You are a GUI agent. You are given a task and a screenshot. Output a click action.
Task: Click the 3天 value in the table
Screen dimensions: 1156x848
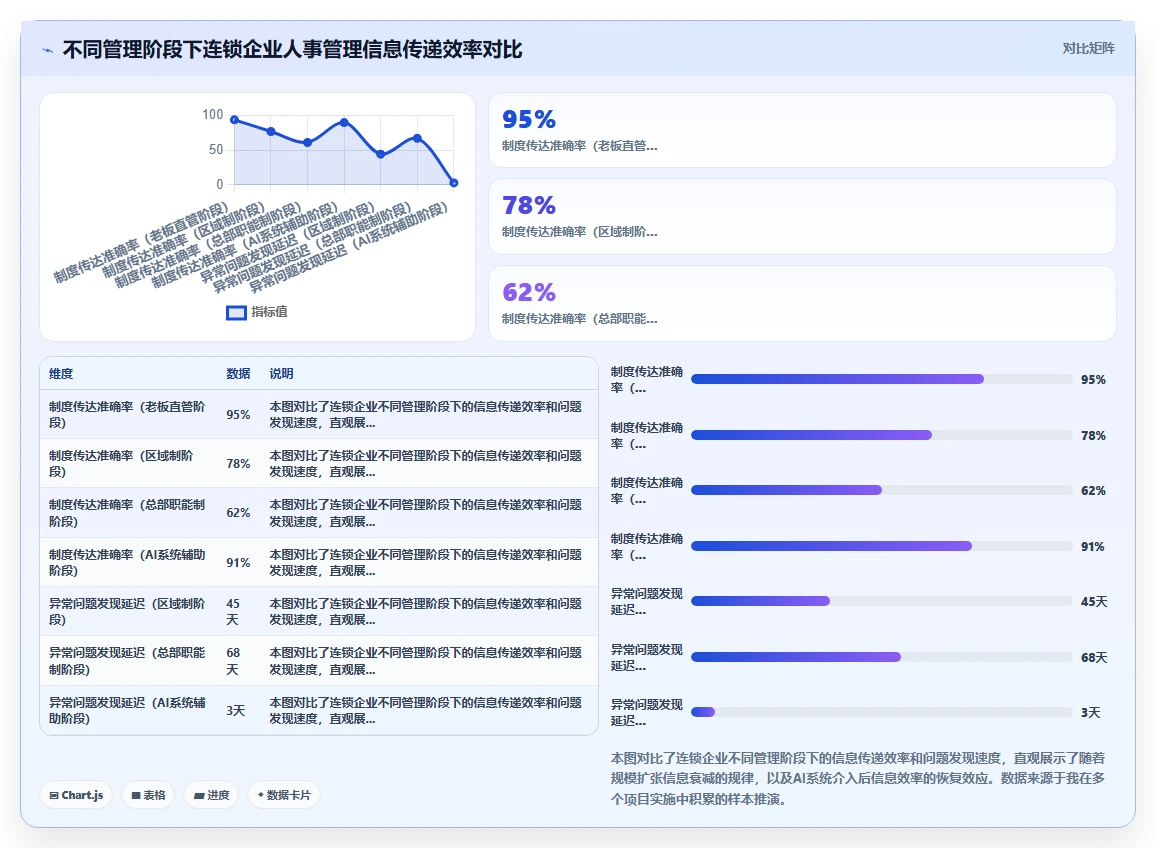pyautogui.click(x=235, y=710)
